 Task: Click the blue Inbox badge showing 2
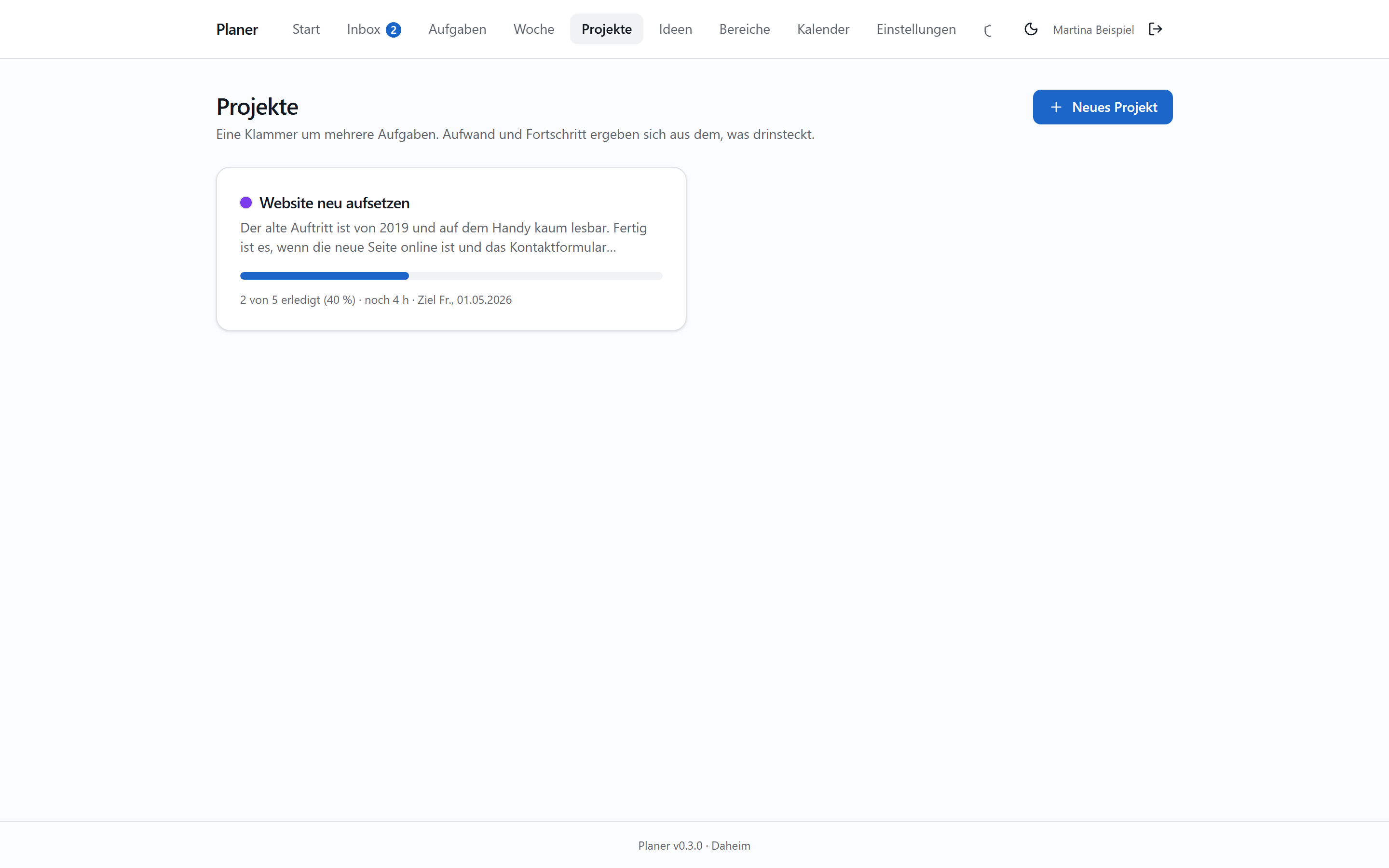point(393,30)
